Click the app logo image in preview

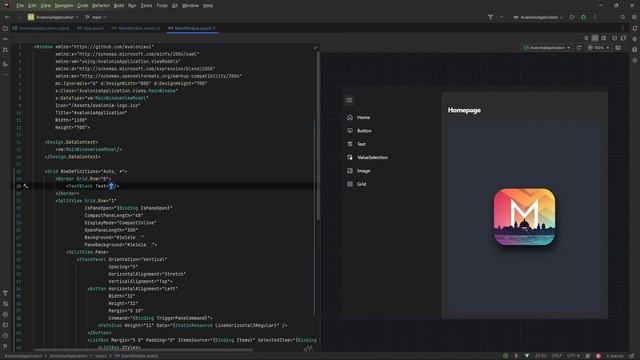pyautogui.click(x=524, y=217)
